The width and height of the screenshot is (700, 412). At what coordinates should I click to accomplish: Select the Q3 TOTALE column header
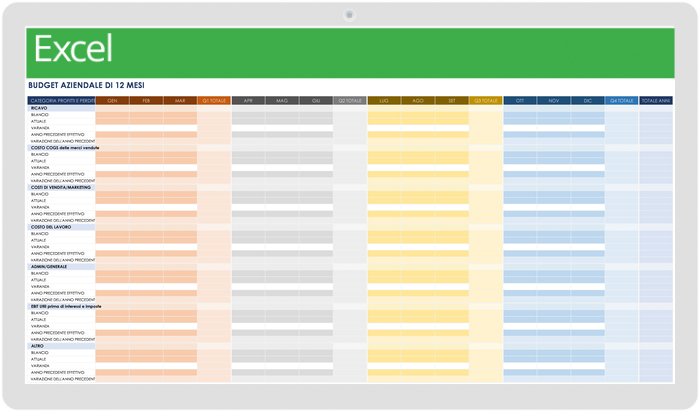(486, 101)
